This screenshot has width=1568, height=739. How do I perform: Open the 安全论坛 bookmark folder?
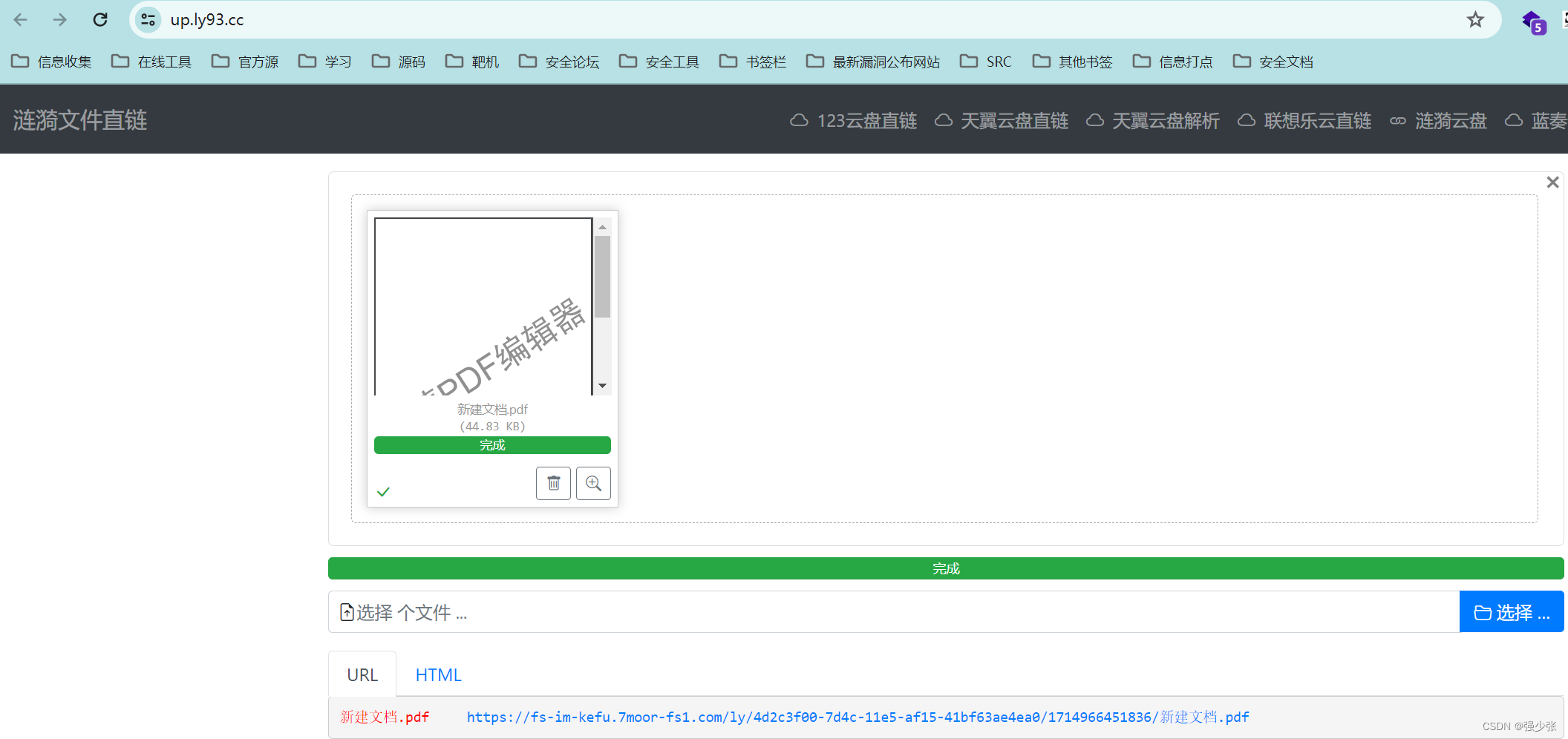[x=559, y=62]
